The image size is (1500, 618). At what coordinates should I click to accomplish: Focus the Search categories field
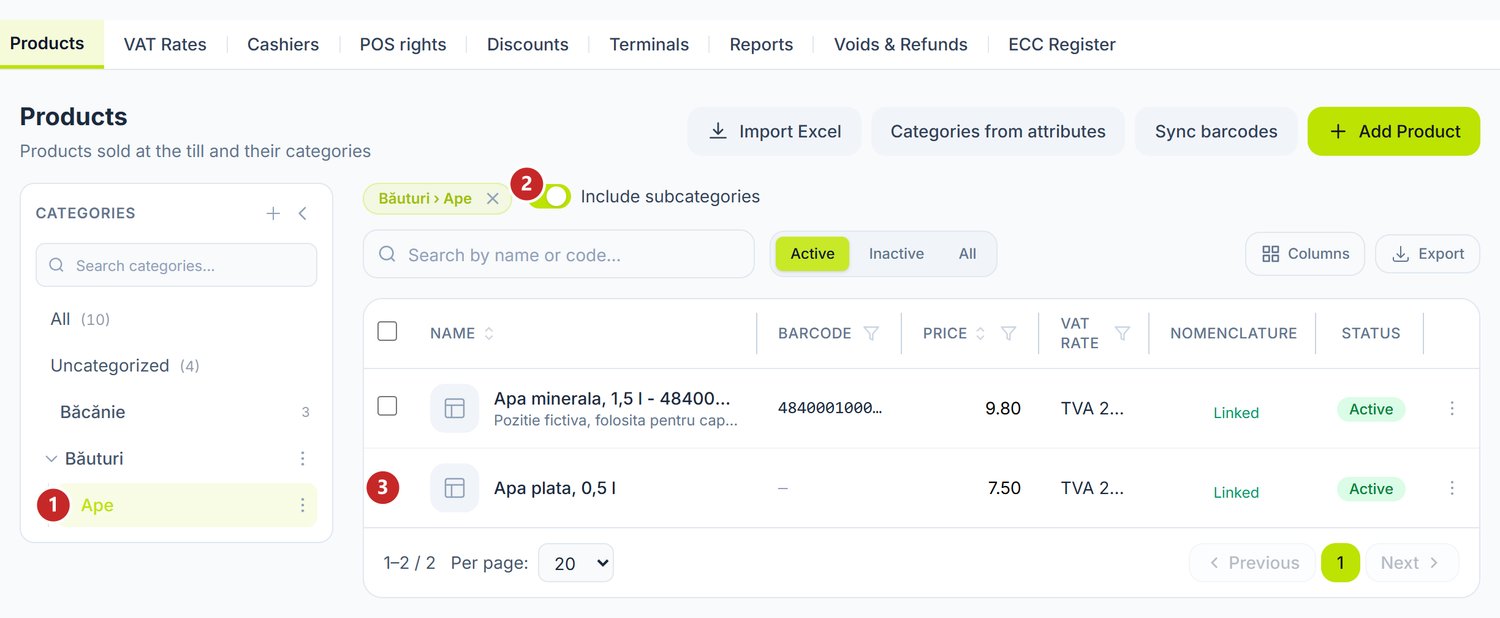176,265
